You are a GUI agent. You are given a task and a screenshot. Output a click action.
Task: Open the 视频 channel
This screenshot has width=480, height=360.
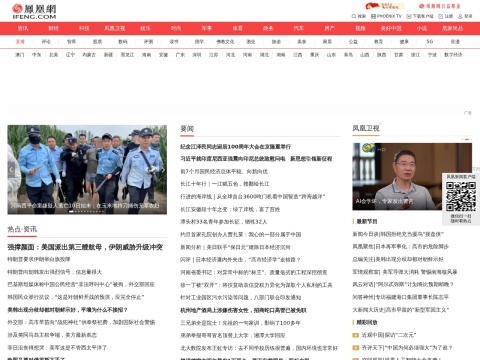click(360, 28)
